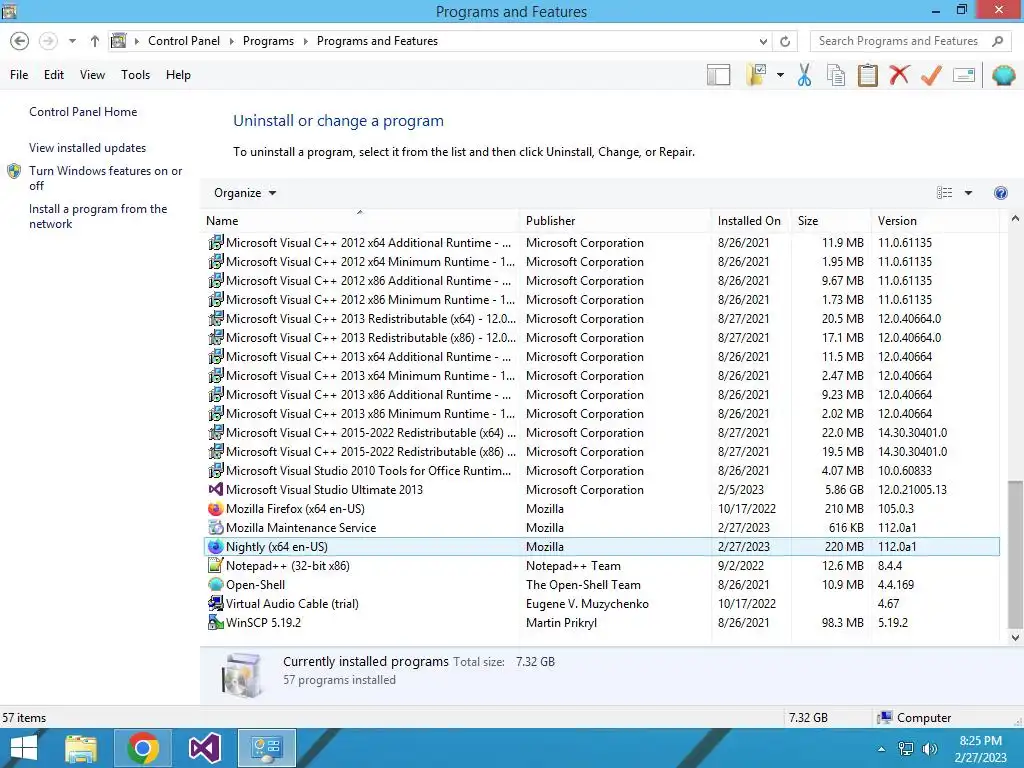Select Microsoft Visual Studio Ultimate 2013 icon

coord(216,490)
